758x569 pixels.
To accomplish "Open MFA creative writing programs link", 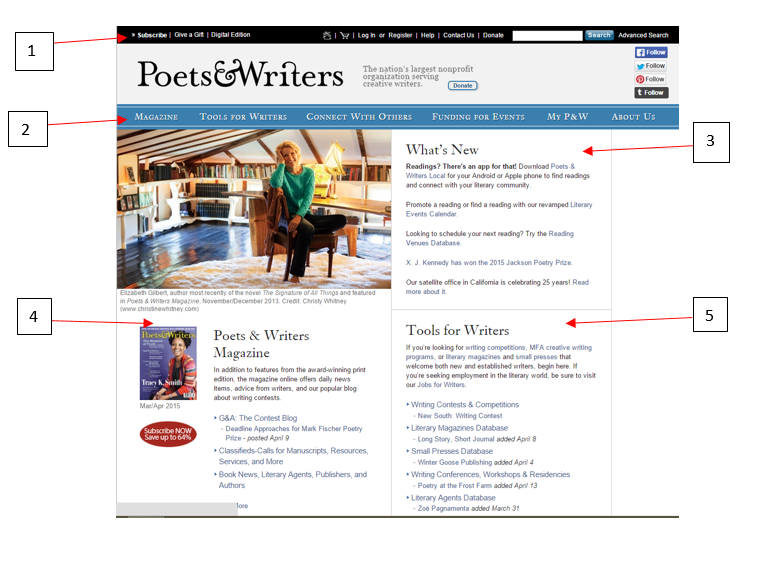I will 560,348.
